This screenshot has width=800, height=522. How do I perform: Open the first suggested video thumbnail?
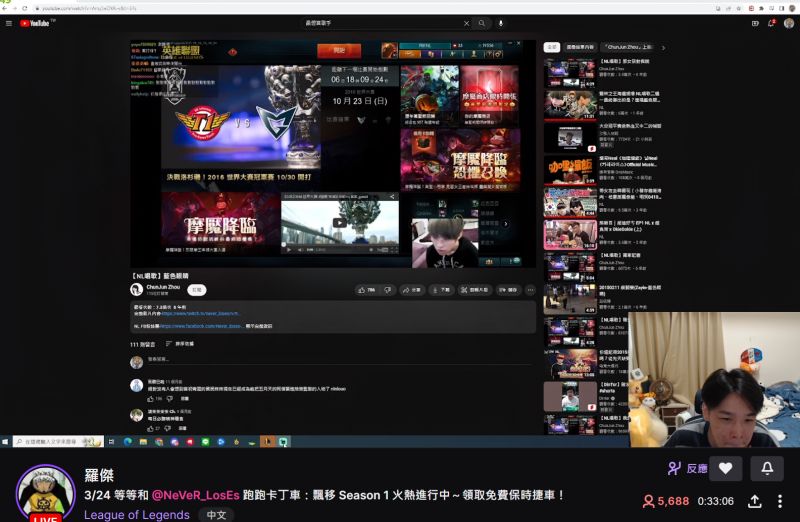click(x=570, y=73)
